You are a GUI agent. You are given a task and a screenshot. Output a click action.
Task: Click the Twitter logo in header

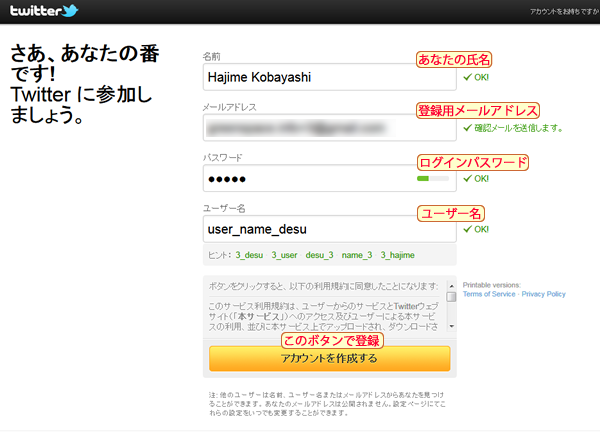pos(44,11)
